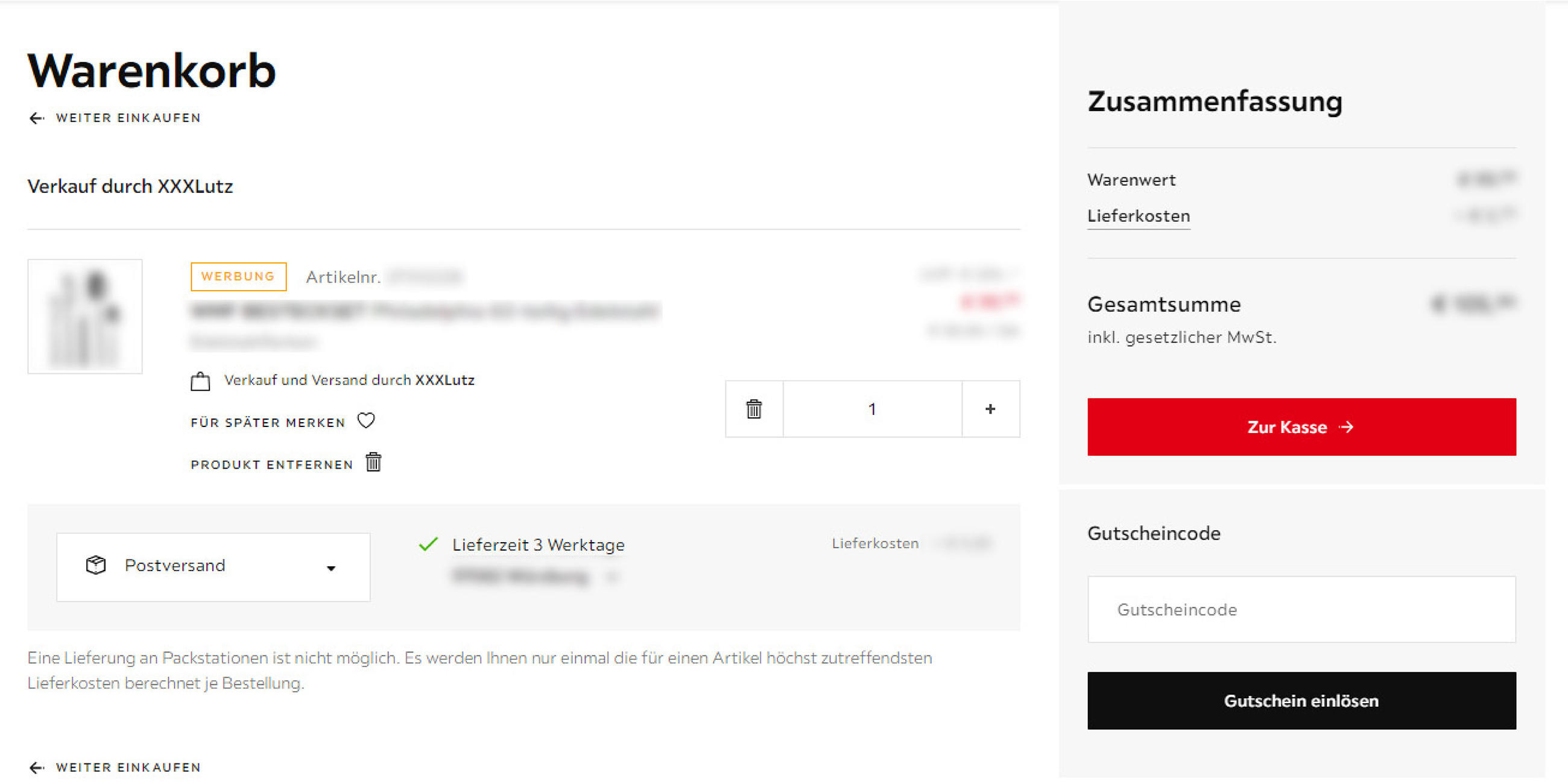This screenshot has width=1568, height=784.
Task: Click the Postversand dropdown arrow
Action: click(x=331, y=568)
